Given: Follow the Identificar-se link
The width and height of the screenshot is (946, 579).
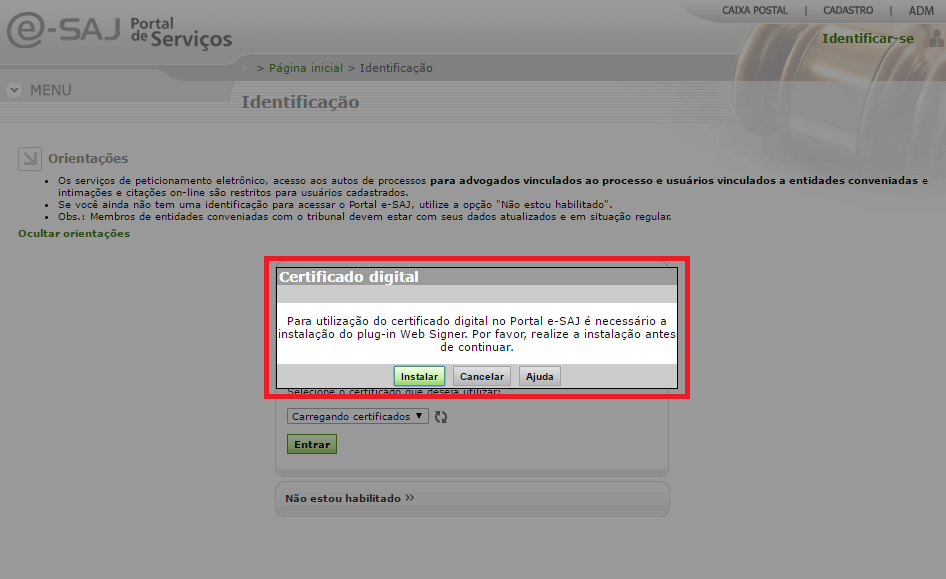Looking at the screenshot, I should [867, 39].
